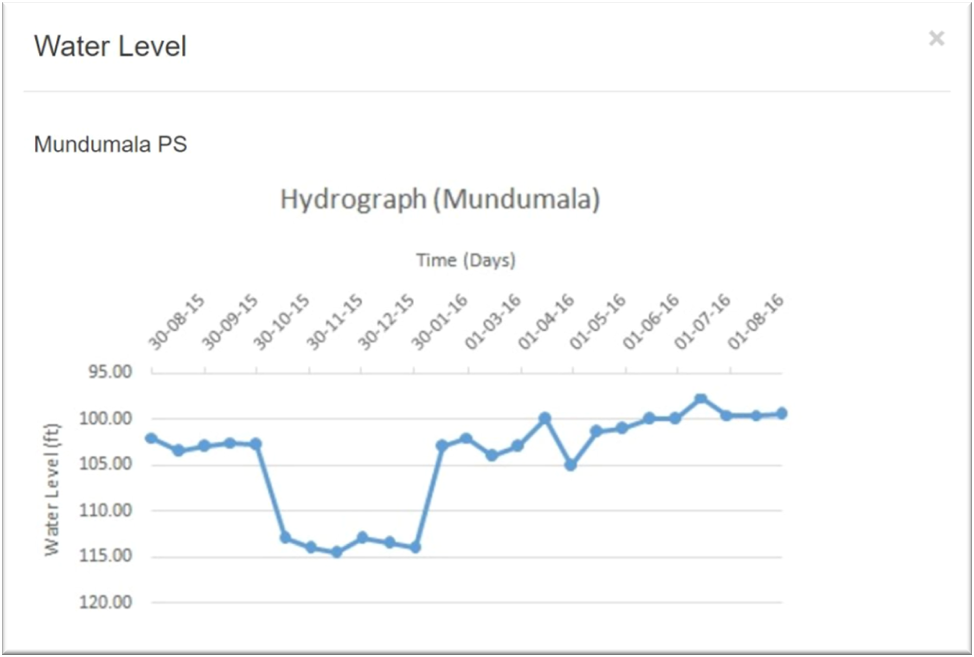Select the lowest data point near 30-11-15
This screenshot has width=974, height=657.
(336, 550)
